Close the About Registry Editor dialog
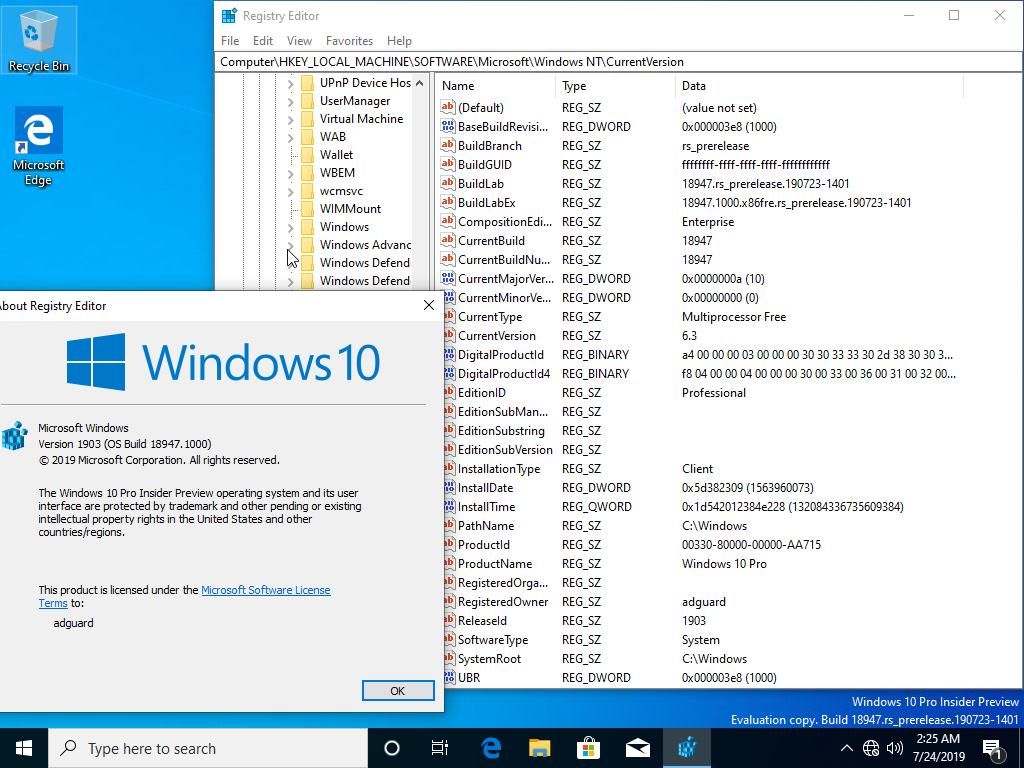1024x768 pixels. [x=428, y=306]
